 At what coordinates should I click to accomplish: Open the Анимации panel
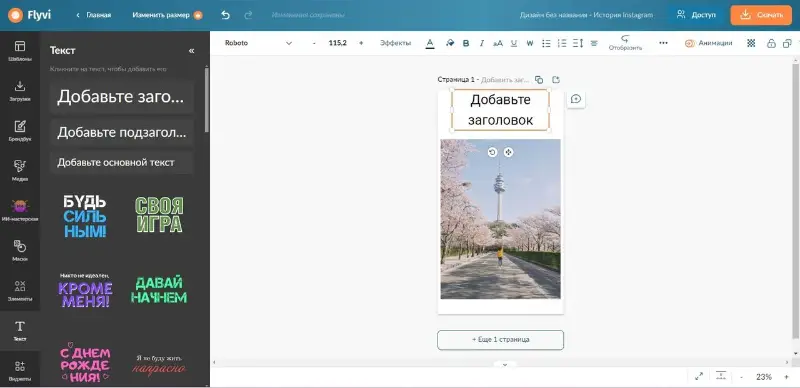click(708, 43)
